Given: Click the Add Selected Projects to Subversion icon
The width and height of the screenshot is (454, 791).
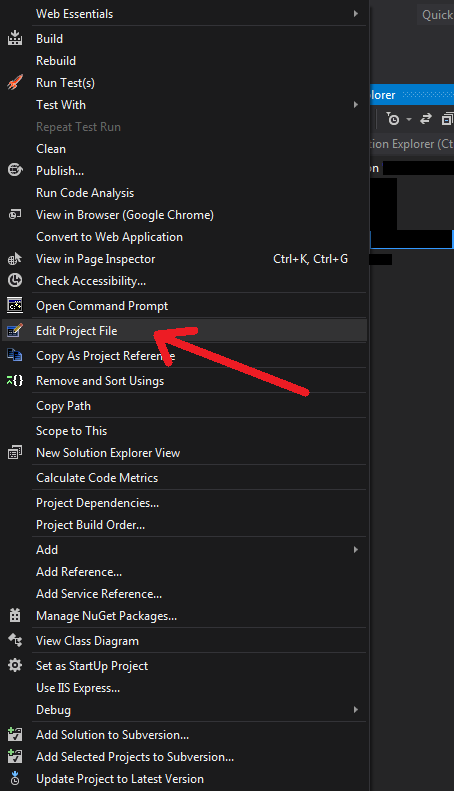Looking at the screenshot, I should click(x=15, y=756).
